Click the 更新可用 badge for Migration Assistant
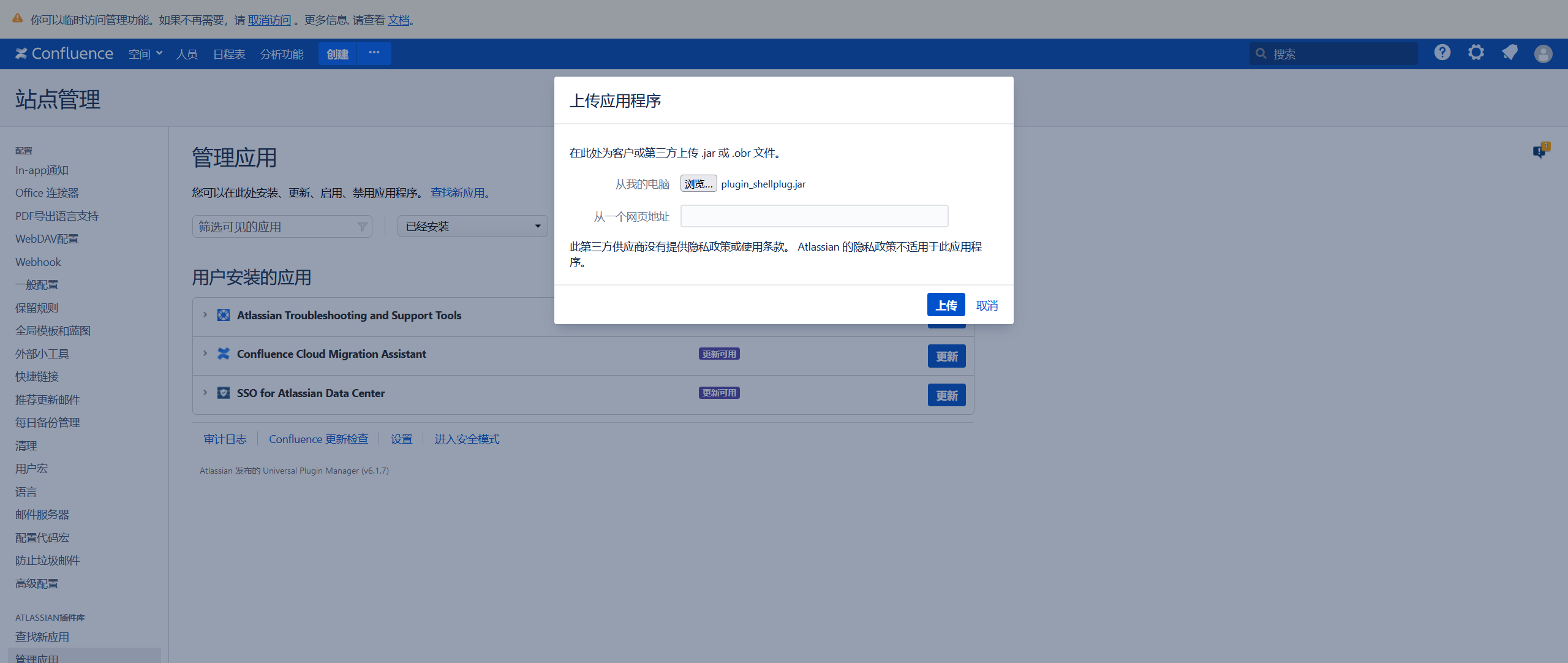This screenshot has height=663, width=1568. pos(719,354)
